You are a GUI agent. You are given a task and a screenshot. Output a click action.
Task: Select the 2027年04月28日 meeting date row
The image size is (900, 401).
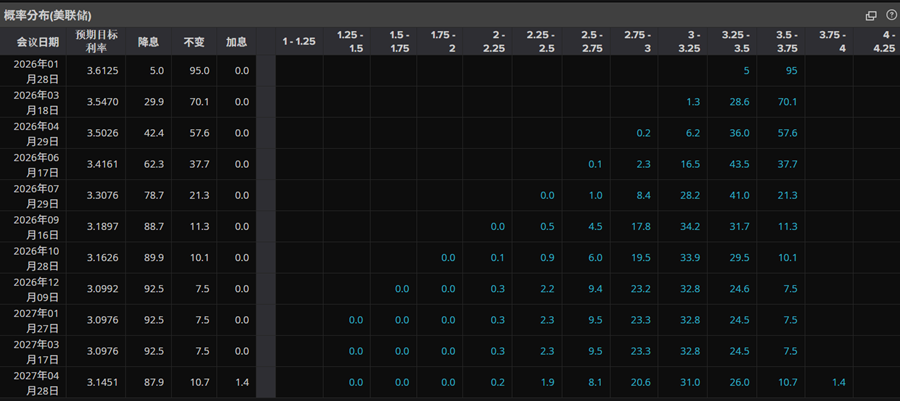[x=36, y=382]
